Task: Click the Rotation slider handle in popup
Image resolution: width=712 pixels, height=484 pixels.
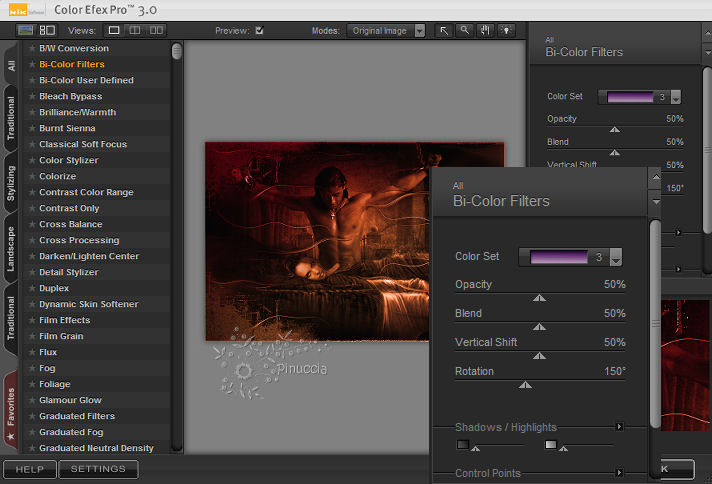Action: (x=525, y=384)
